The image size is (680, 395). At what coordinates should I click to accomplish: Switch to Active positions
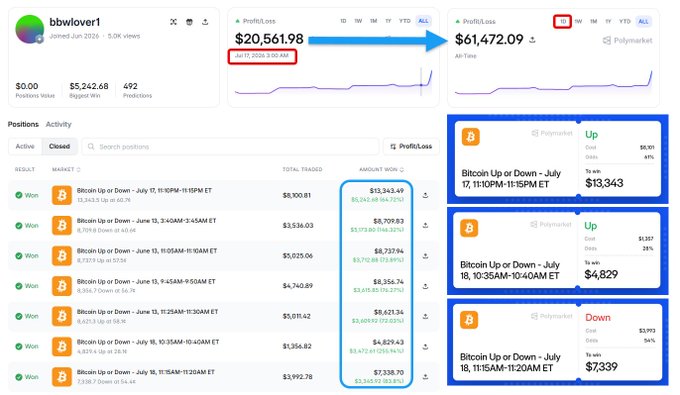(25, 147)
